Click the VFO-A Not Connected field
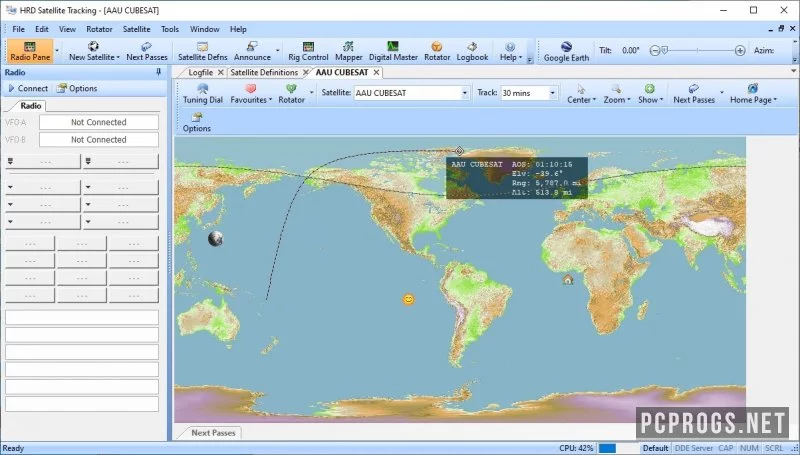Screen dimensions: 800x455 98,122
